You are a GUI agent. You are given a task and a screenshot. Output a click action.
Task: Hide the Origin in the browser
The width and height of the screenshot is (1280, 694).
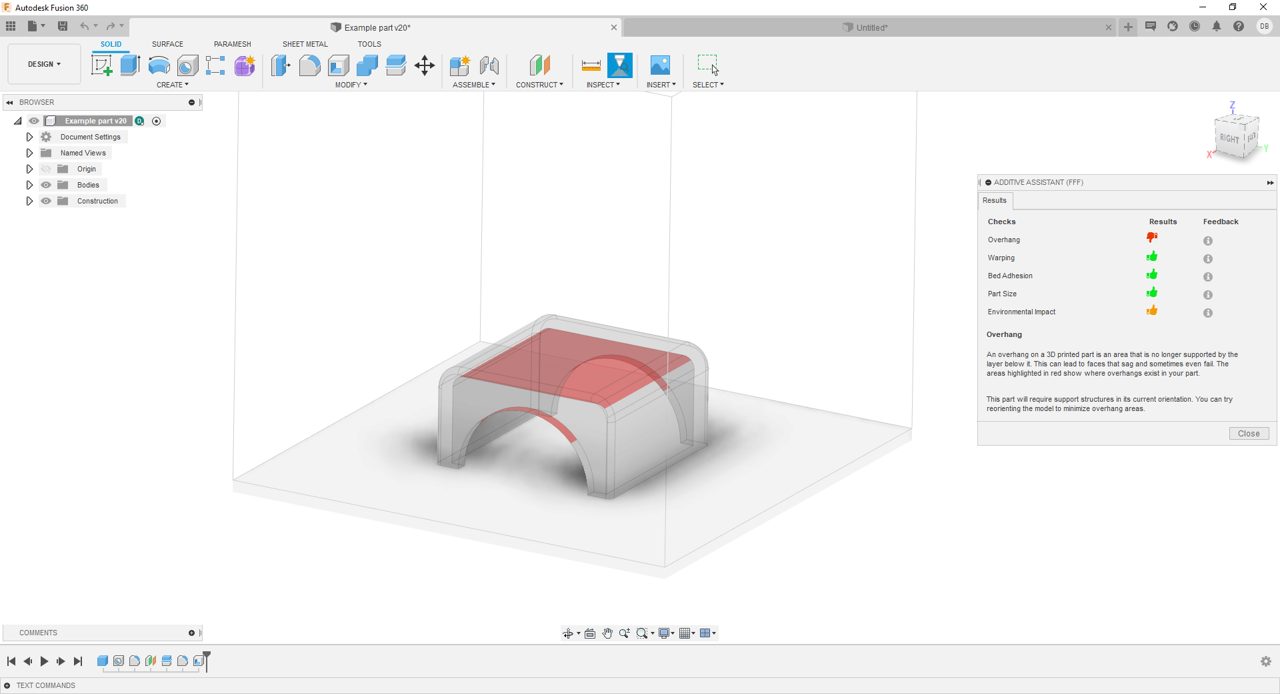pos(45,169)
